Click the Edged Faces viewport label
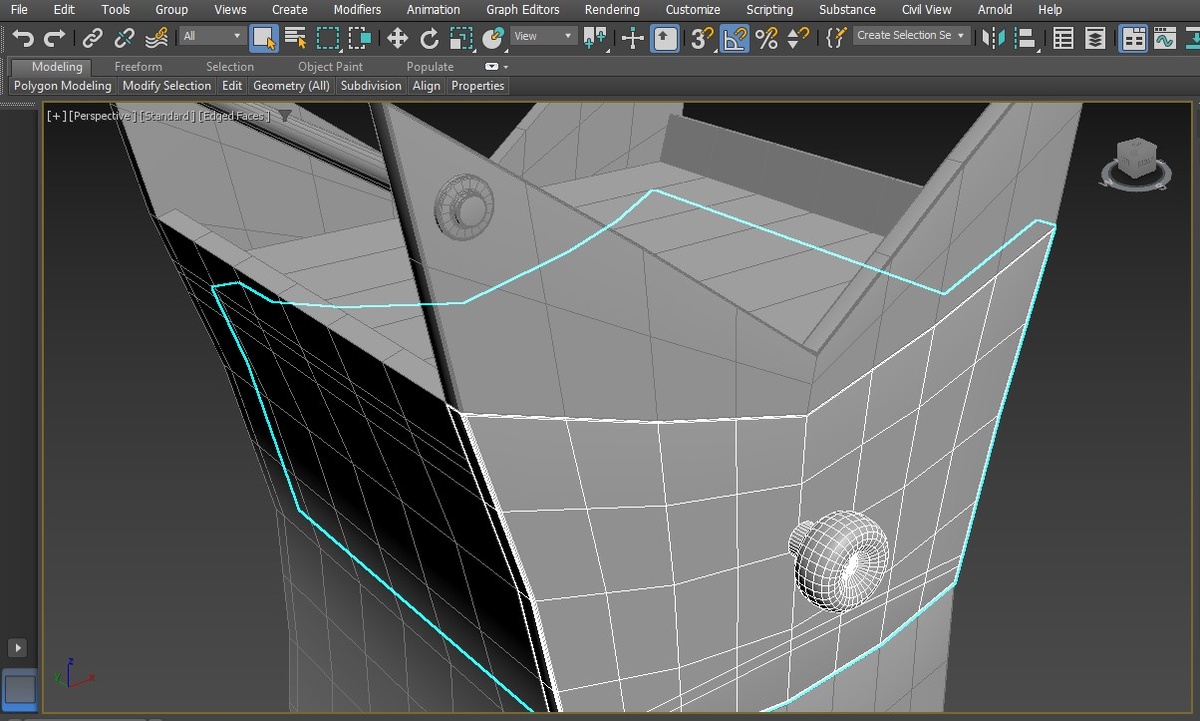 234,116
